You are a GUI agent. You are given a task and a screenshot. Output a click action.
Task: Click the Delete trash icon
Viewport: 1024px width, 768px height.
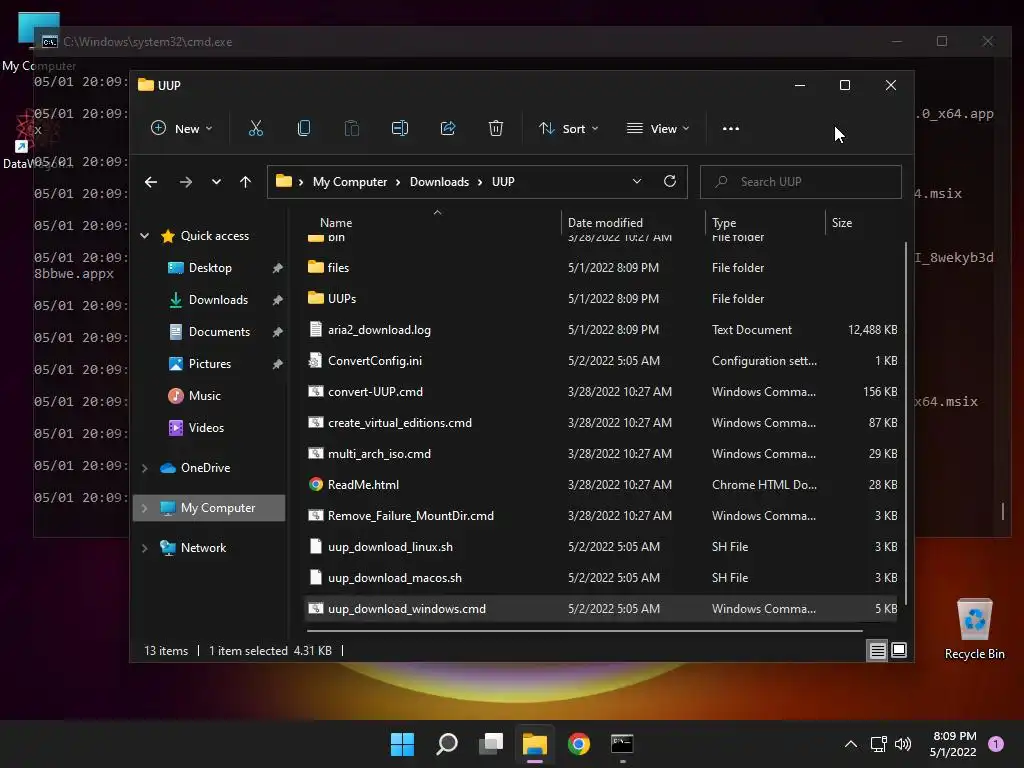tap(496, 129)
